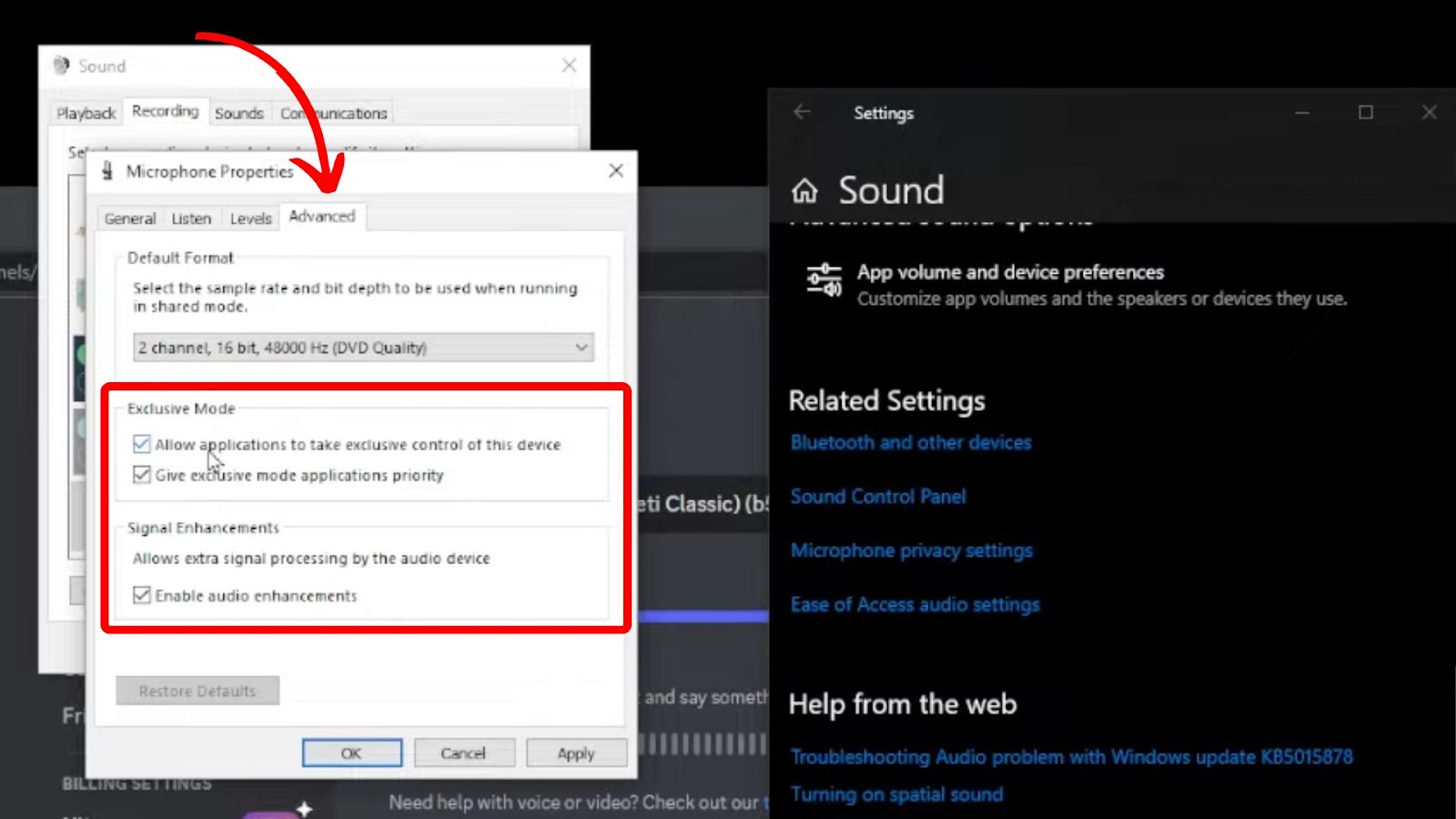Disable the Enable audio enhancements checkbox

coord(142,595)
